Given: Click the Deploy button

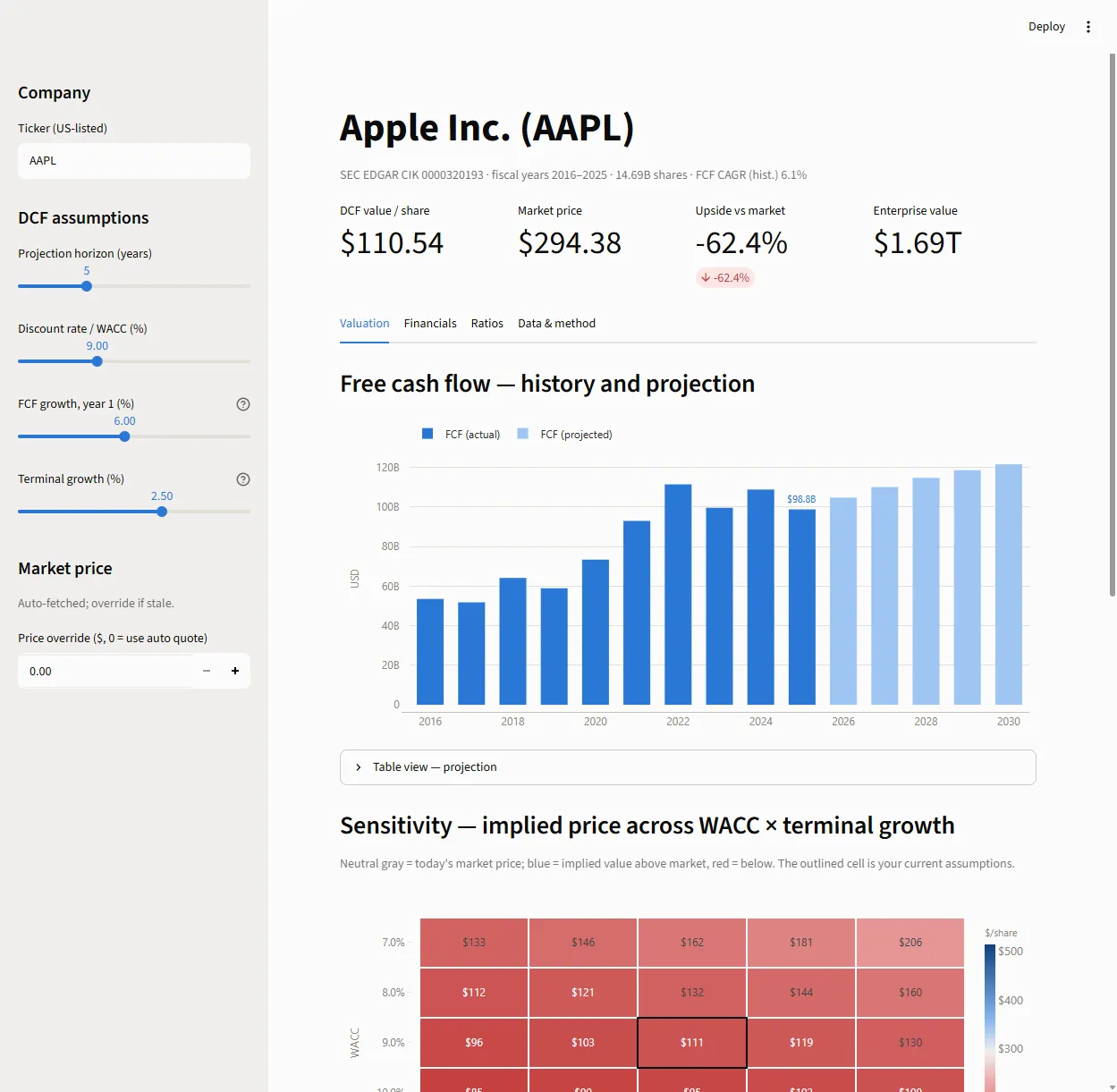Looking at the screenshot, I should (1046, 27).
